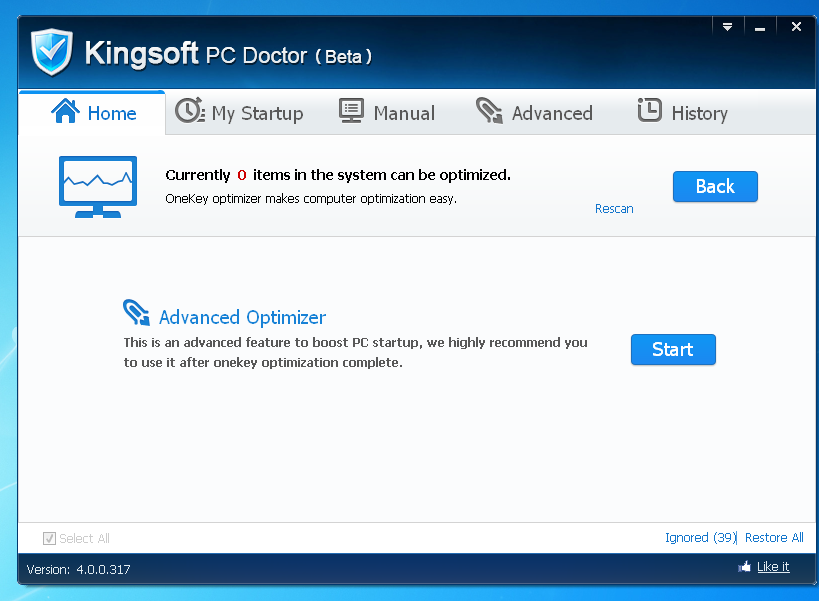This screenshot has height=601, width=819.
Task: Click the My Startup clock icon
Action: pyautogui.click(x=190, y=111)
